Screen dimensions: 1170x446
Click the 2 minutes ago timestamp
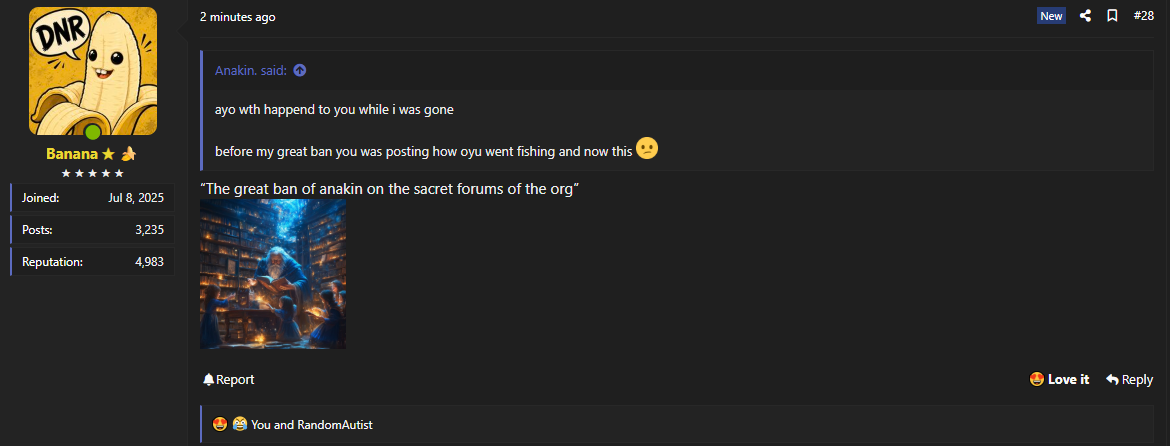(x=237, y=16)
